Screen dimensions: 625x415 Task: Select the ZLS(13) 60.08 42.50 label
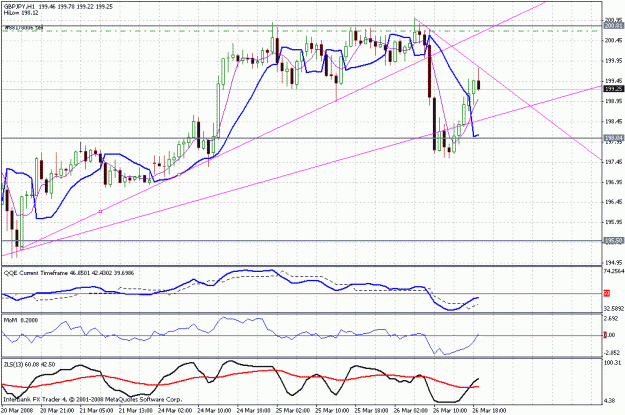click(x=29, y=365)
